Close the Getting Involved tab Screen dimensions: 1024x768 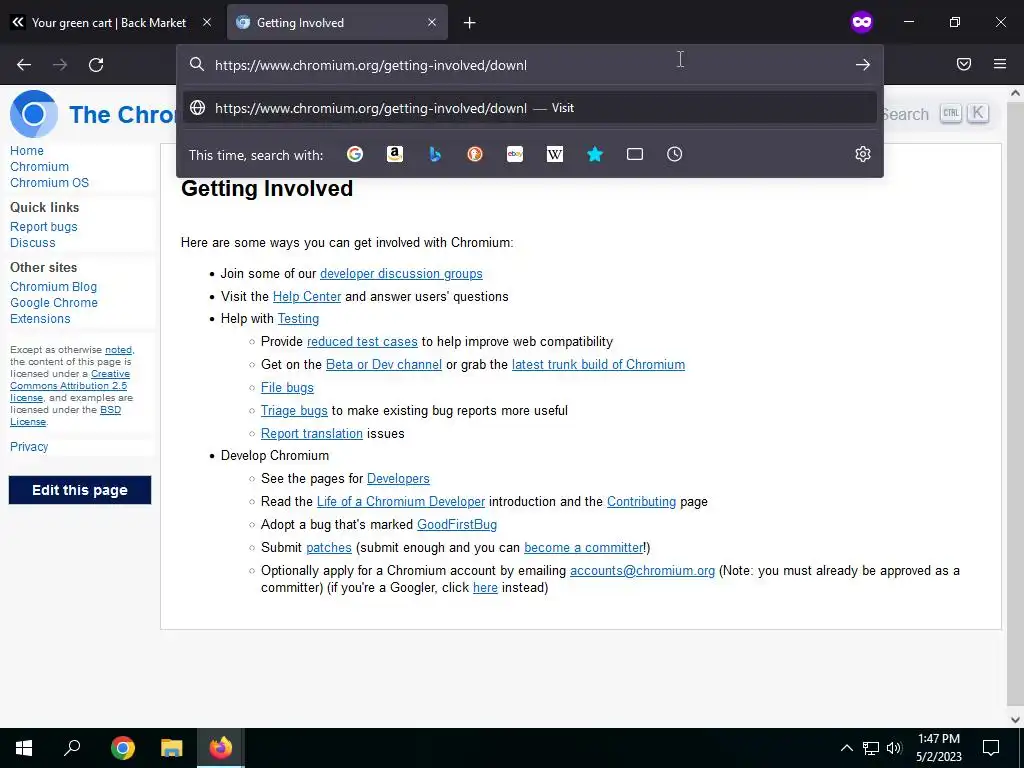pos(432,22)
